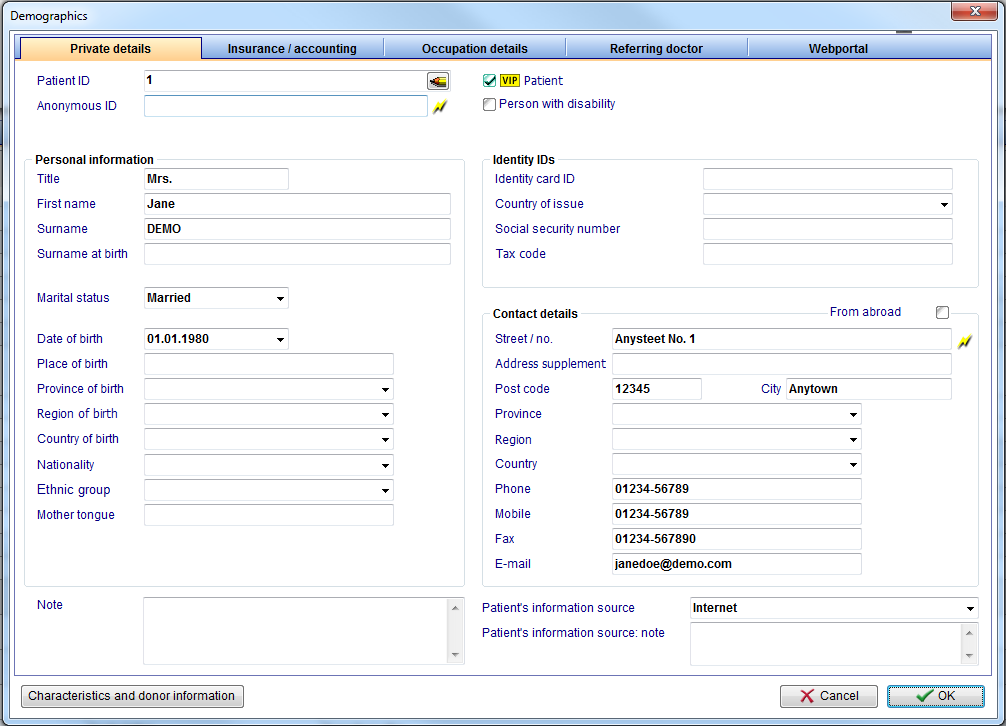Expand Province of birth dropdown
Viewport: 1006px width, 726px height.
pos(385,389)
